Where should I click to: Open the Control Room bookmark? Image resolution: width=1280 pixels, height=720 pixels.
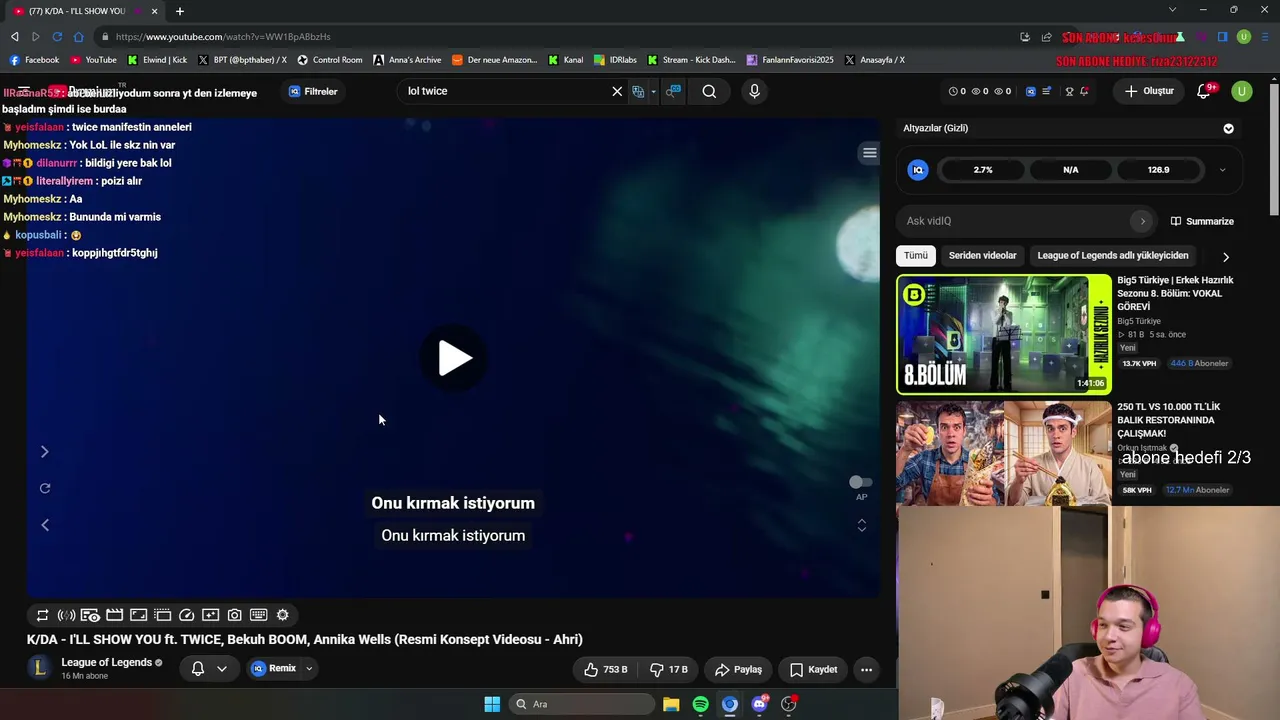(x=330, y=60)
